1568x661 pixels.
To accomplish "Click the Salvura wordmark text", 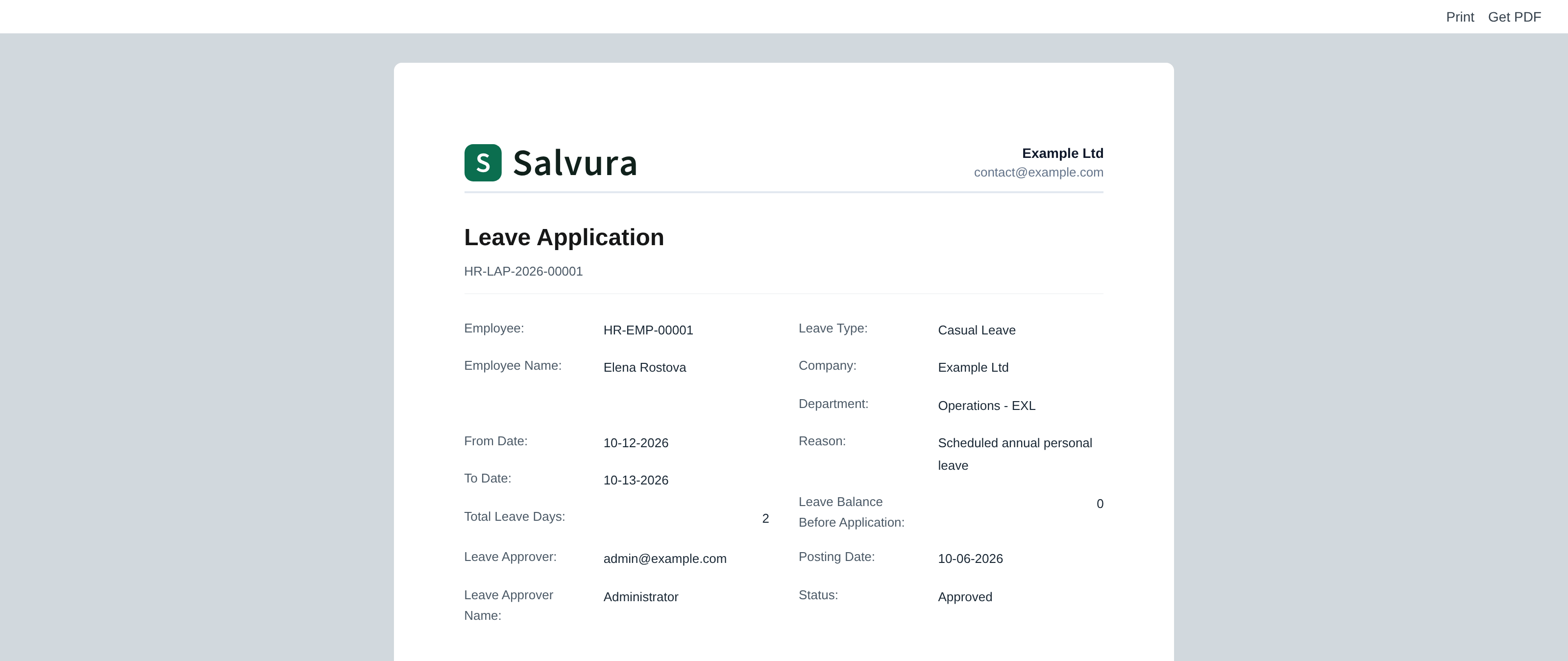I will [575, 163].
